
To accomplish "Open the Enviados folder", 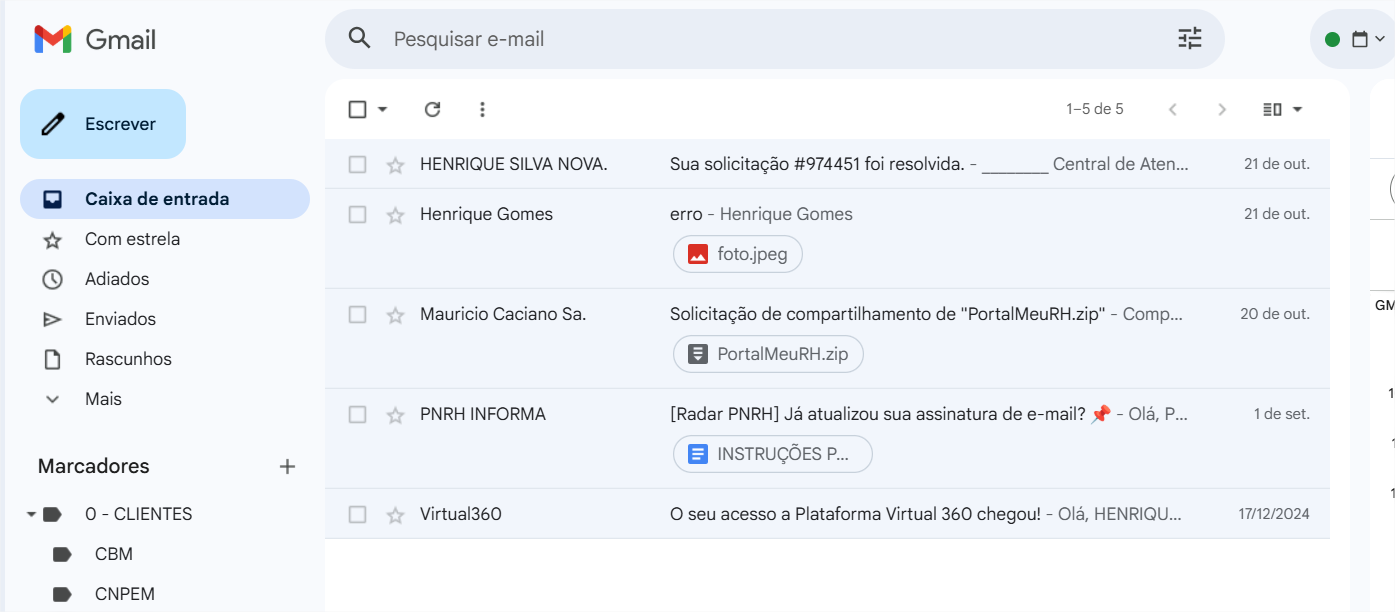I will tap(120, 319).
